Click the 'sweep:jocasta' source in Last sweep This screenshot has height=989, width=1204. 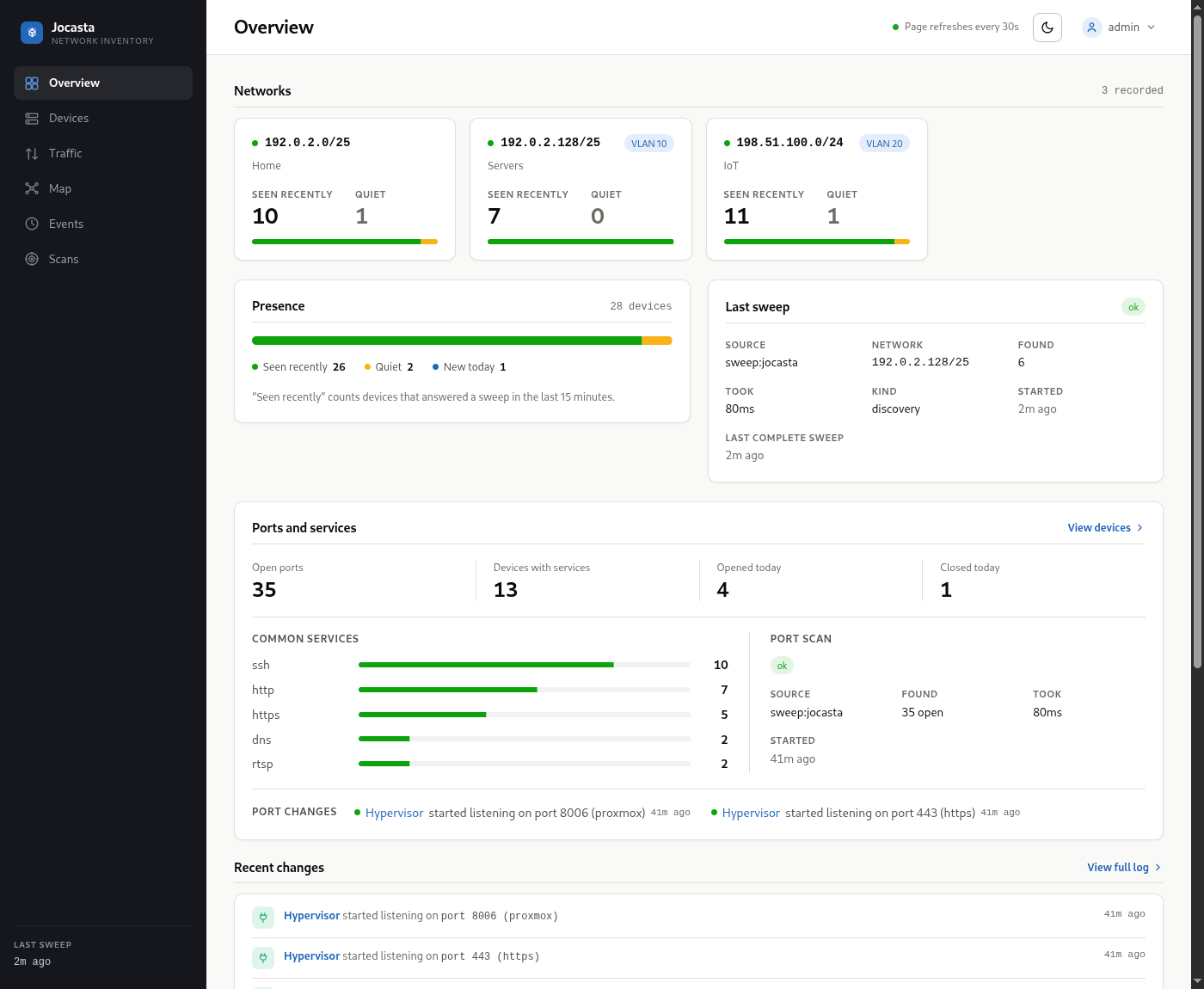tap(761, 363)
